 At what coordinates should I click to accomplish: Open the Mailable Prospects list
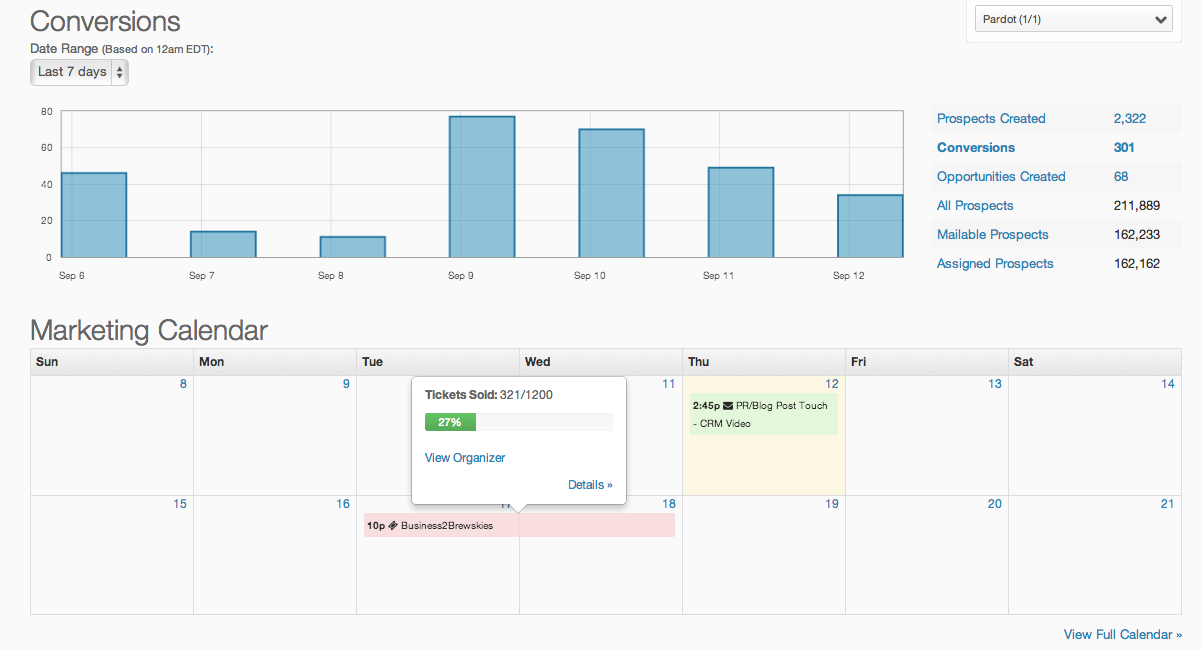click(x=992, y=234)
